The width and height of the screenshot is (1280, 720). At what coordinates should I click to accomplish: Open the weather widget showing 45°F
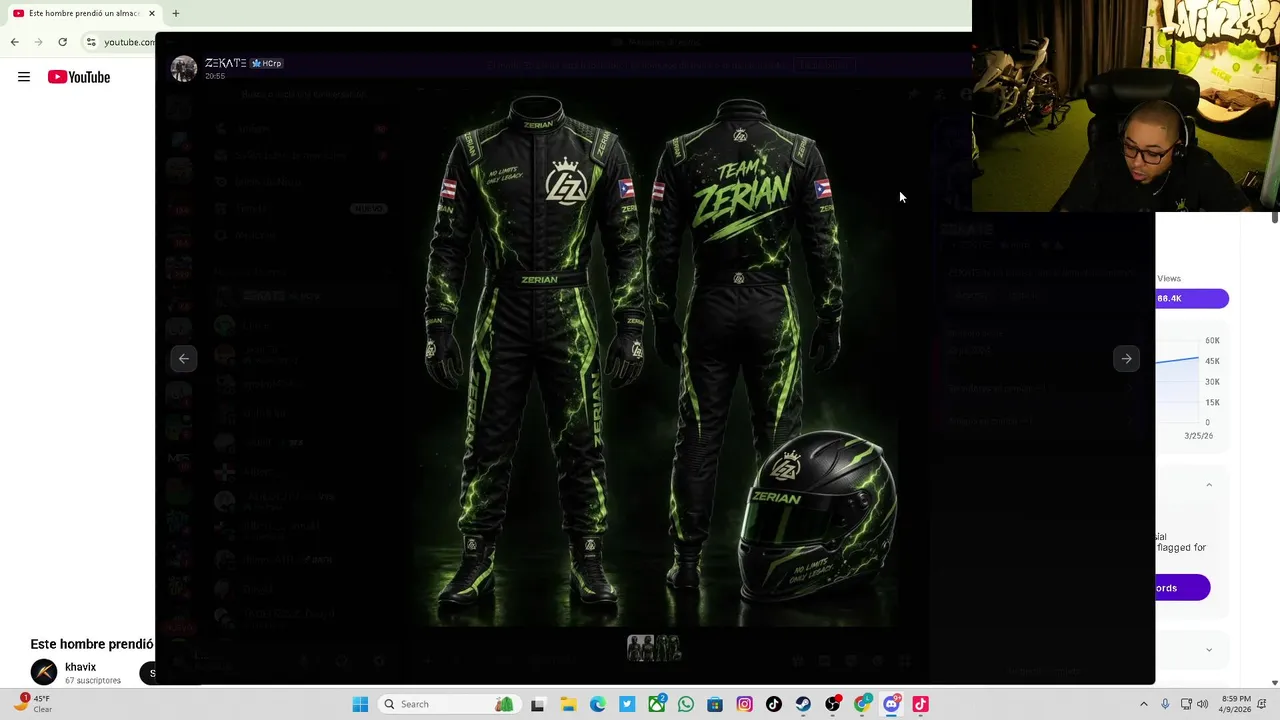point(32,704)
